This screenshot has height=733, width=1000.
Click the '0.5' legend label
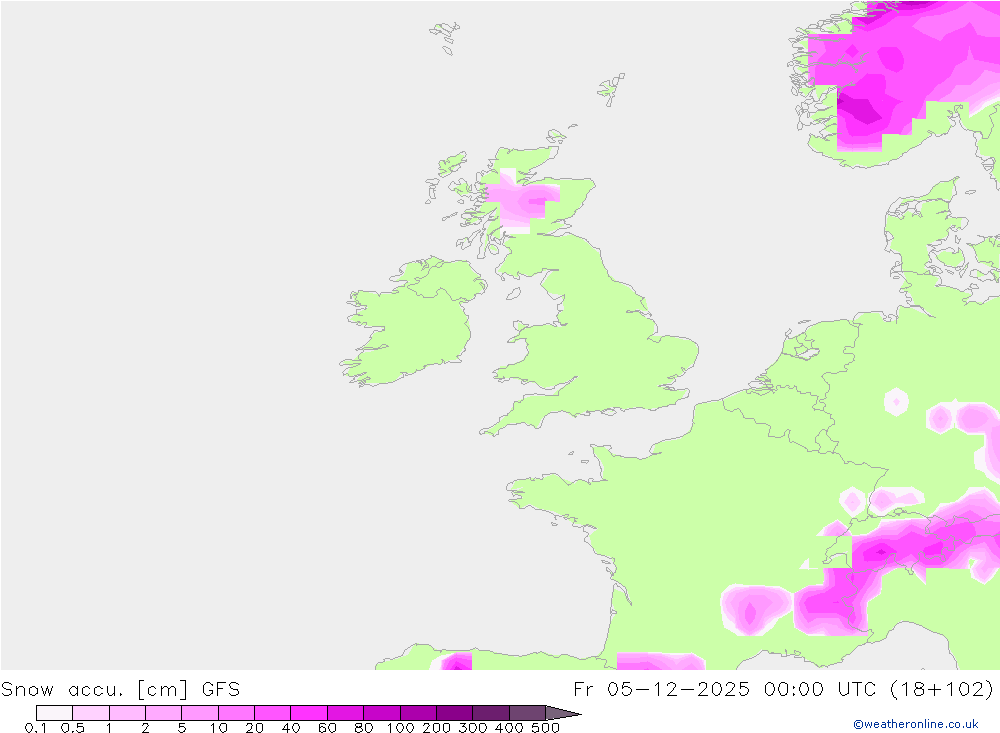(73, 727)
